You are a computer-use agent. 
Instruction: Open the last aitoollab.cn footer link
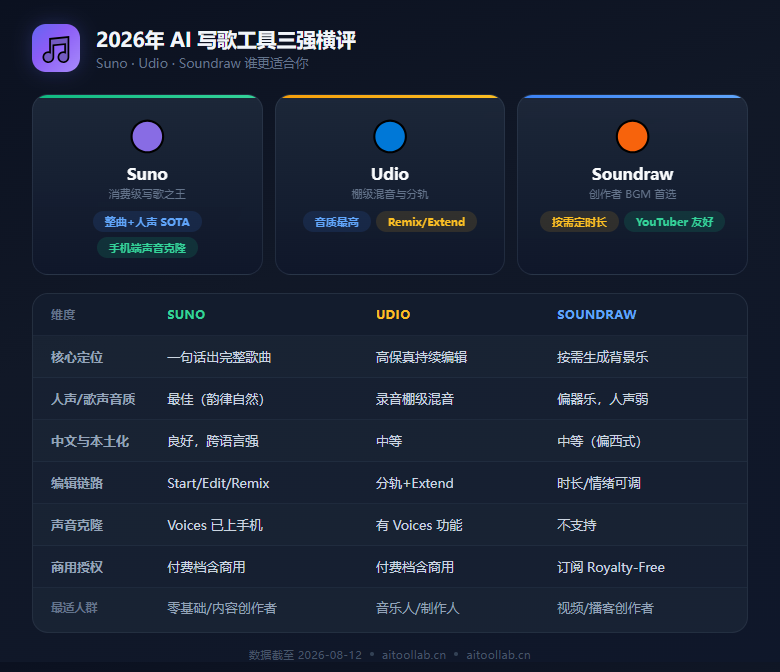[498, 655]
